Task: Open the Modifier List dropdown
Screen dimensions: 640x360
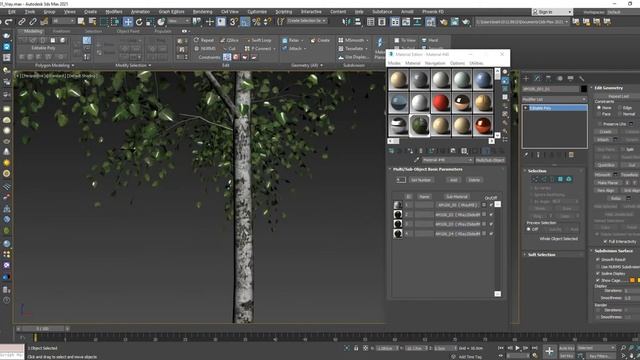Action: 554,99
